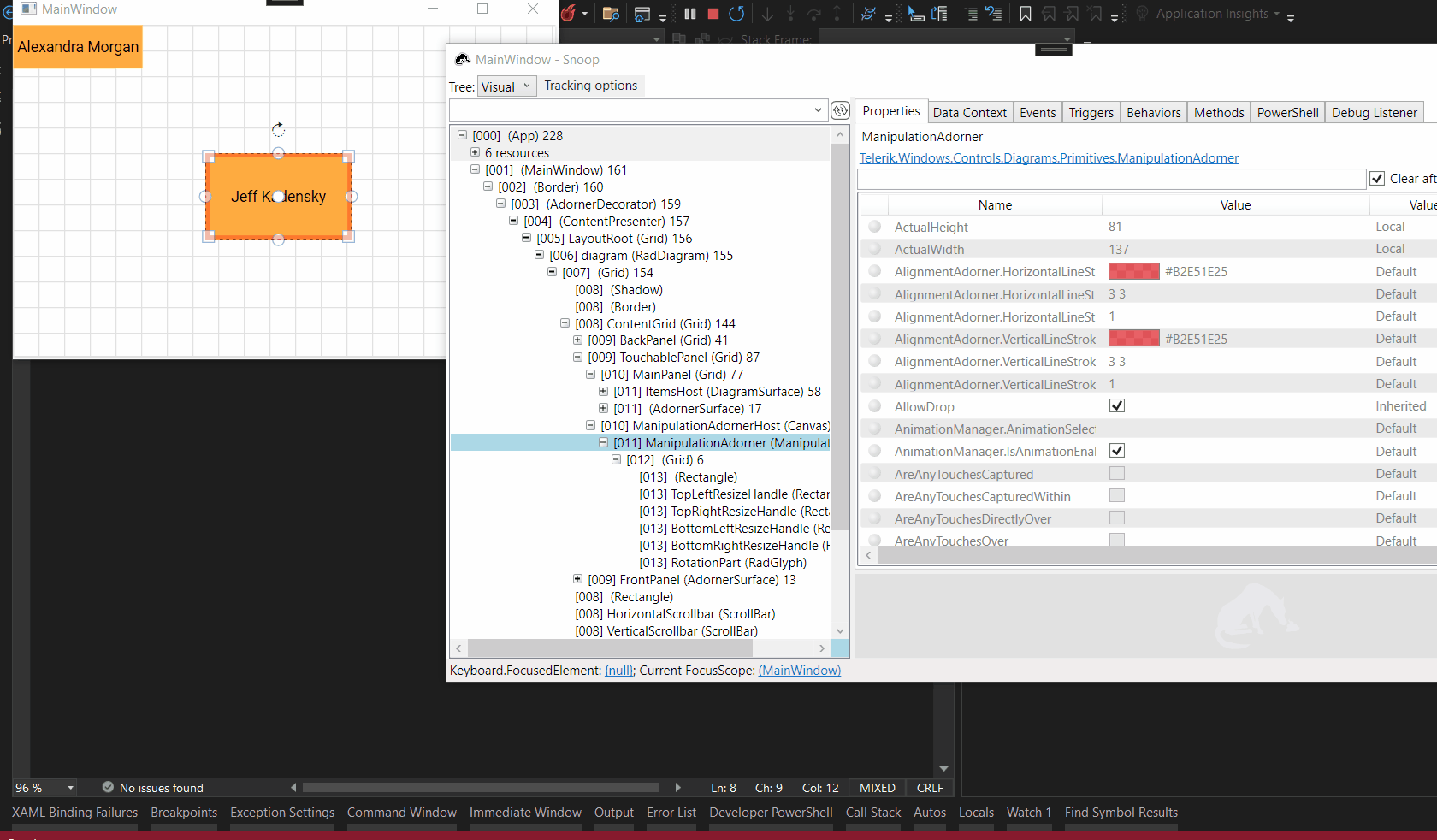Screen dimensions: 1437x840
Task: Click Snoop's refresh tree icon button
Action: pos(840,110)
